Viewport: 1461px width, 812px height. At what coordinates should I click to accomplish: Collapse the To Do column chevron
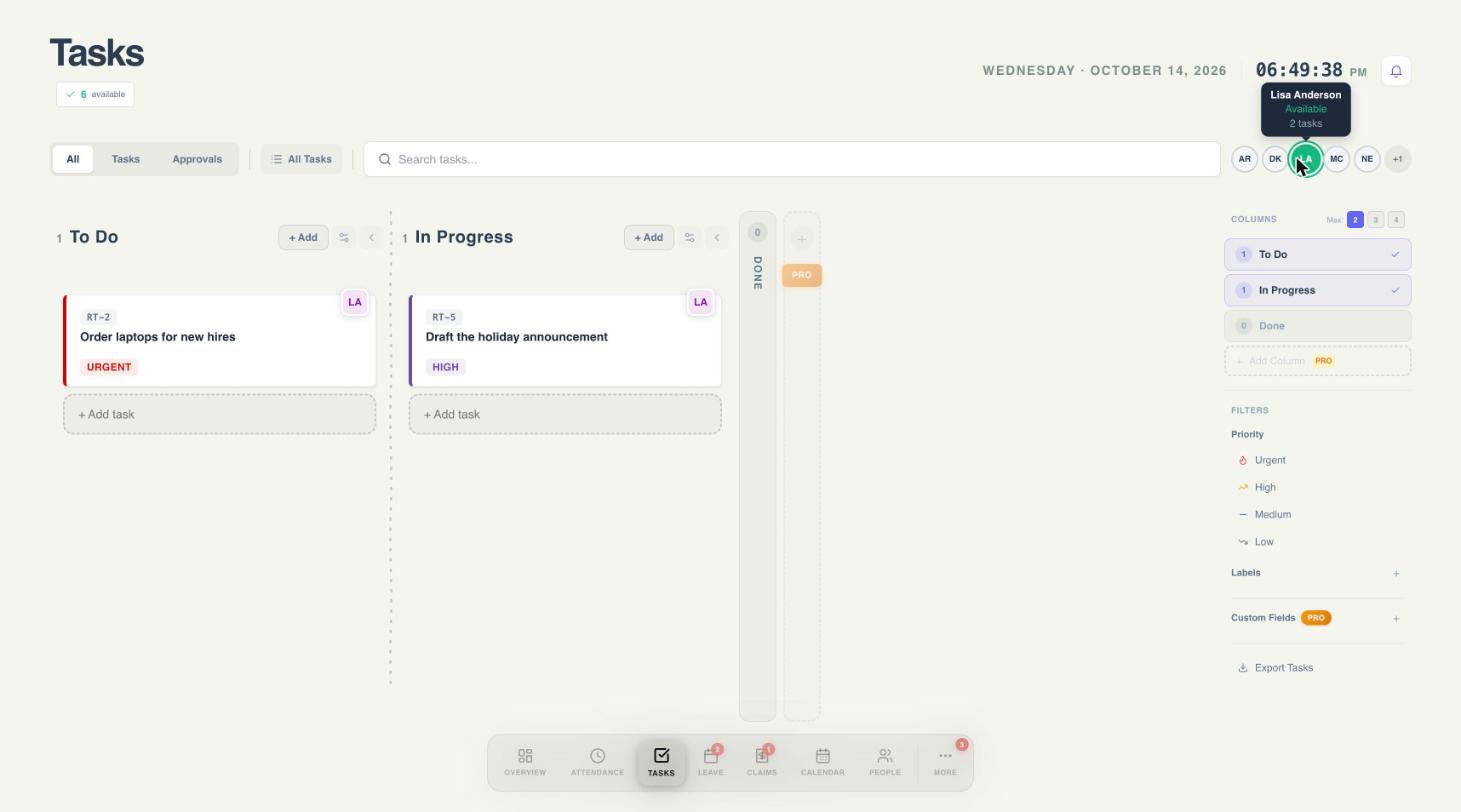click(x=372, y=237)
